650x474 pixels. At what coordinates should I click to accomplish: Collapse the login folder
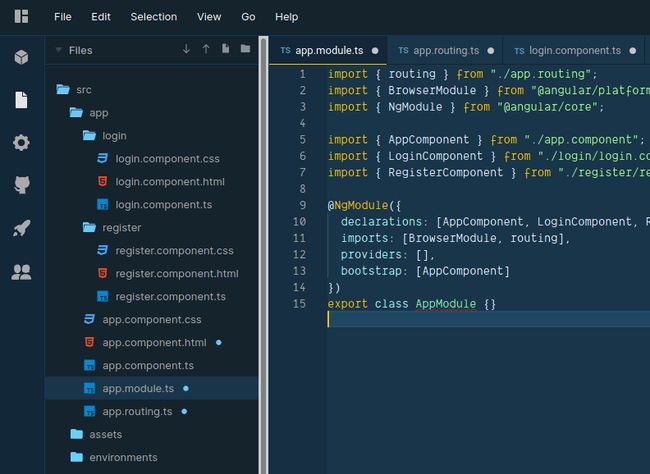coord(91,136)
